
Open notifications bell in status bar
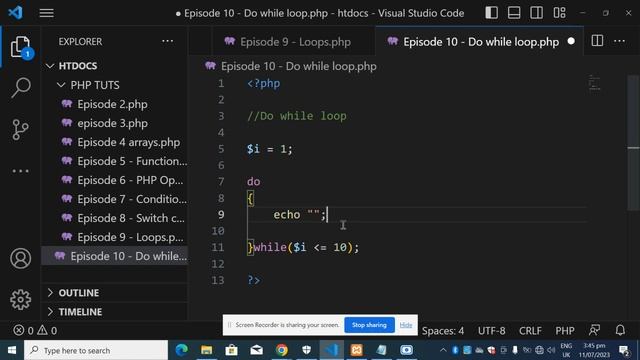[x=620, y=330]
